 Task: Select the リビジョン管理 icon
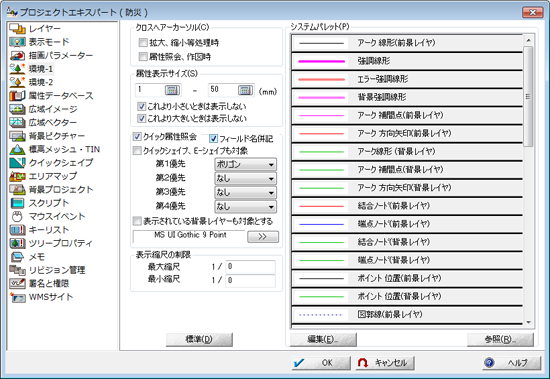coord(17,270)
